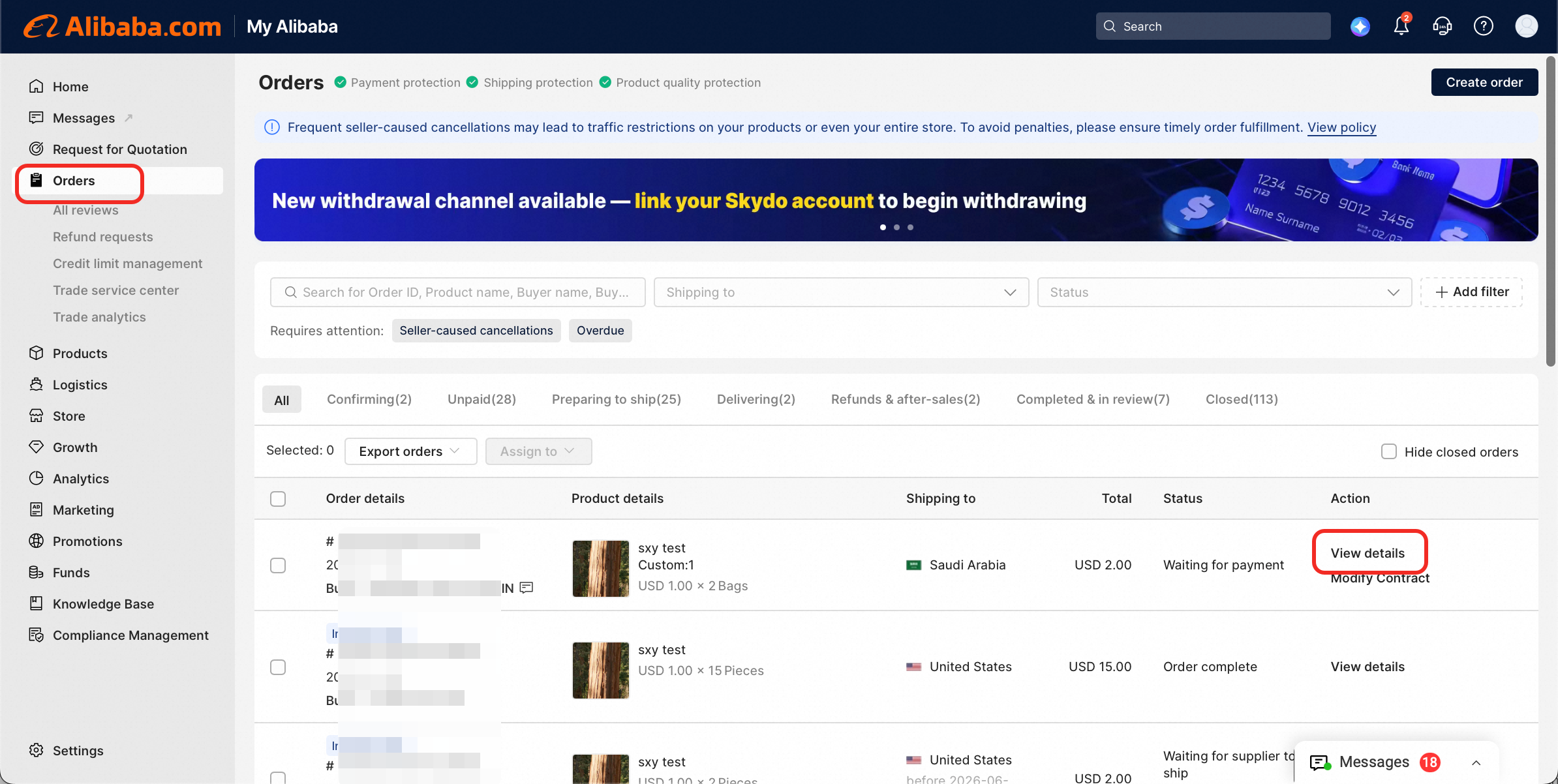Image resolution: width=1558 pixels, height=784 pixels.
Task: Switch to the Unpaid(28) tab
Action: [x=481, y=399]
